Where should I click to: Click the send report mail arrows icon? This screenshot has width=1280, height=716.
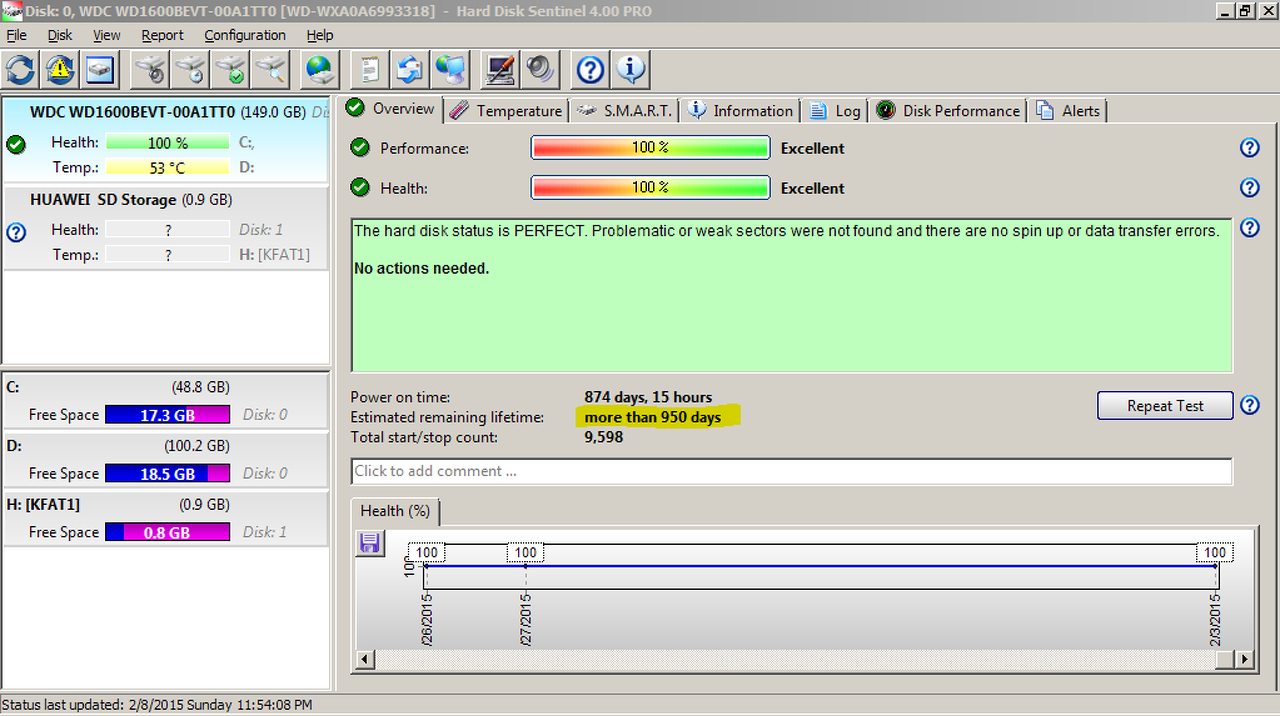[411, 69]
